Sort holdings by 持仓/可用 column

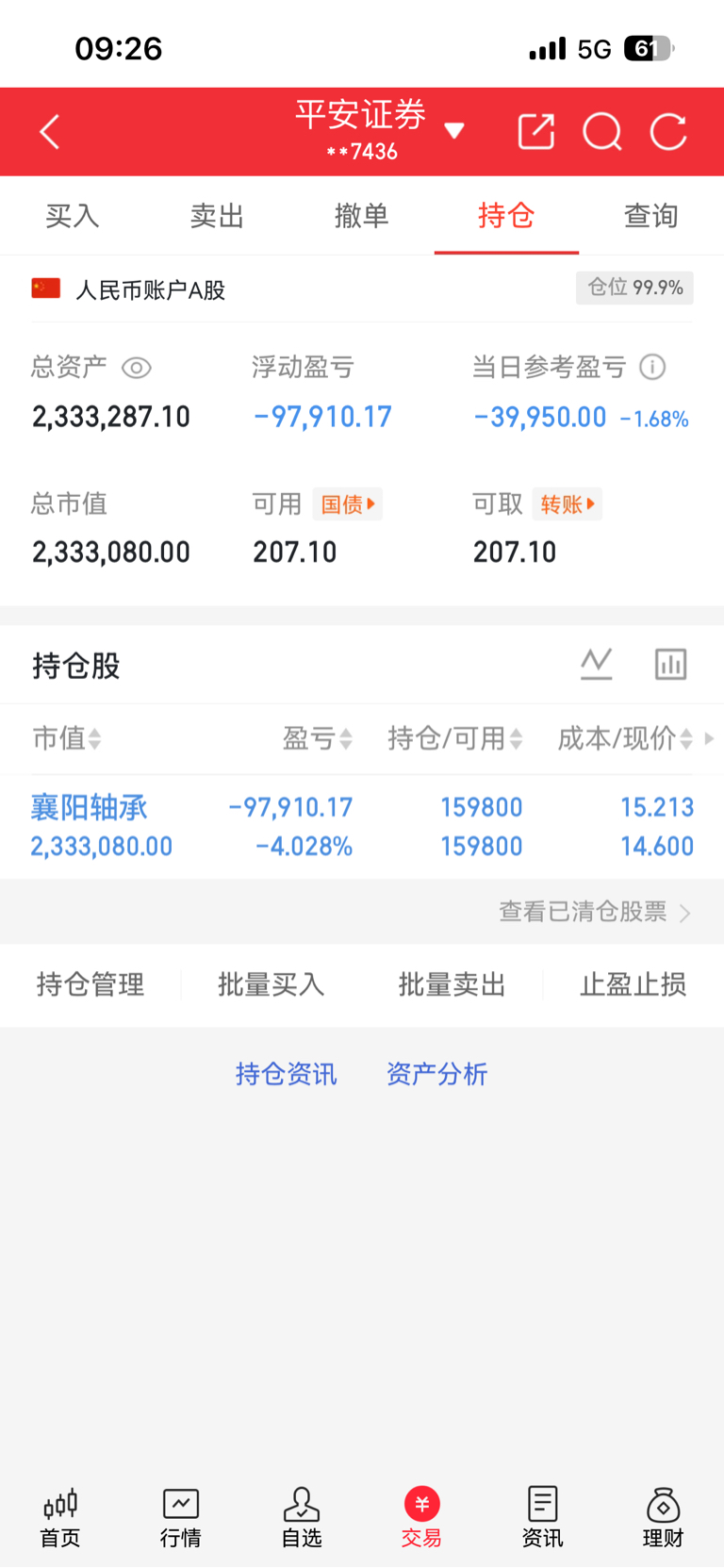pos(455,738)
